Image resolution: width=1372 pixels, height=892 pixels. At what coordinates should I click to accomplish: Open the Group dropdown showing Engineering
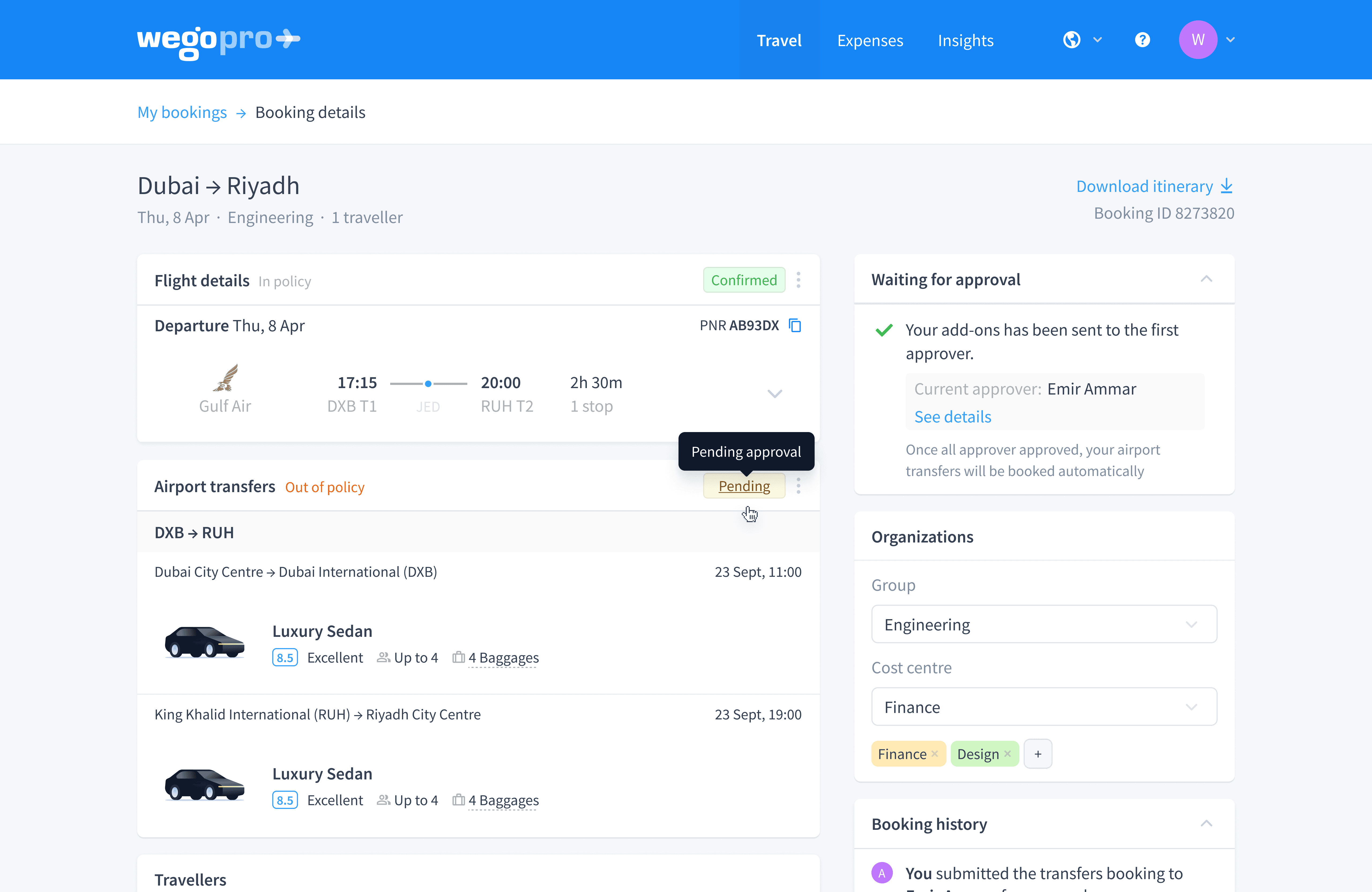pyautogui.click(x=1044, y=625)
